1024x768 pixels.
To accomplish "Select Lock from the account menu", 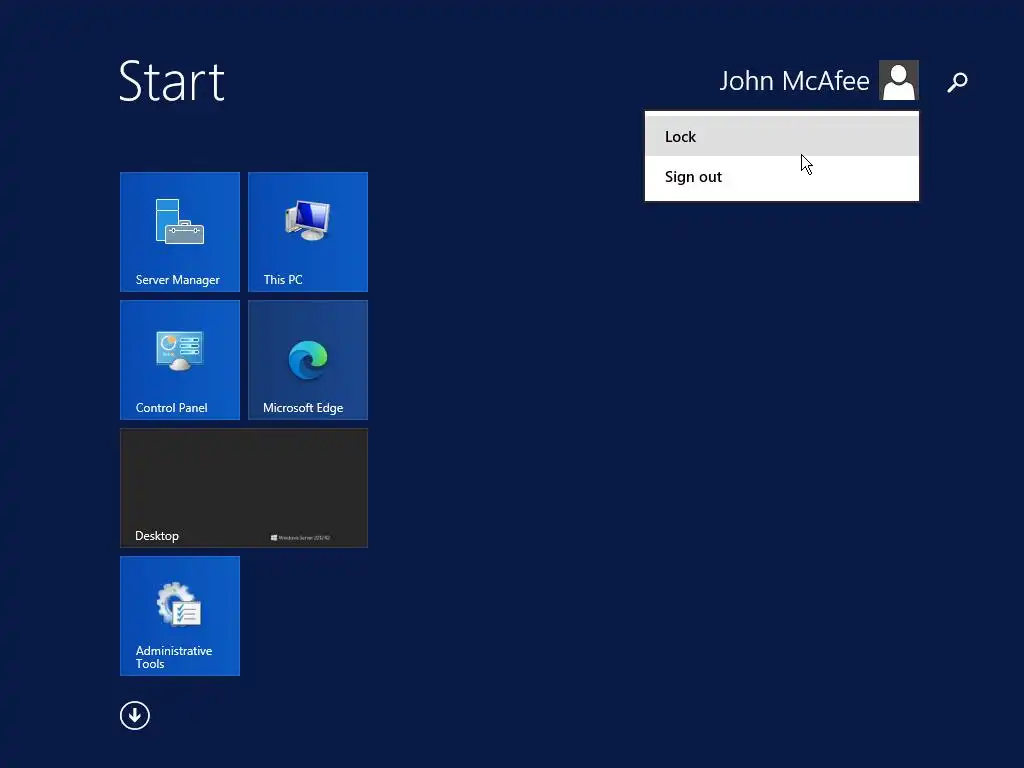I will coord(782,136).
